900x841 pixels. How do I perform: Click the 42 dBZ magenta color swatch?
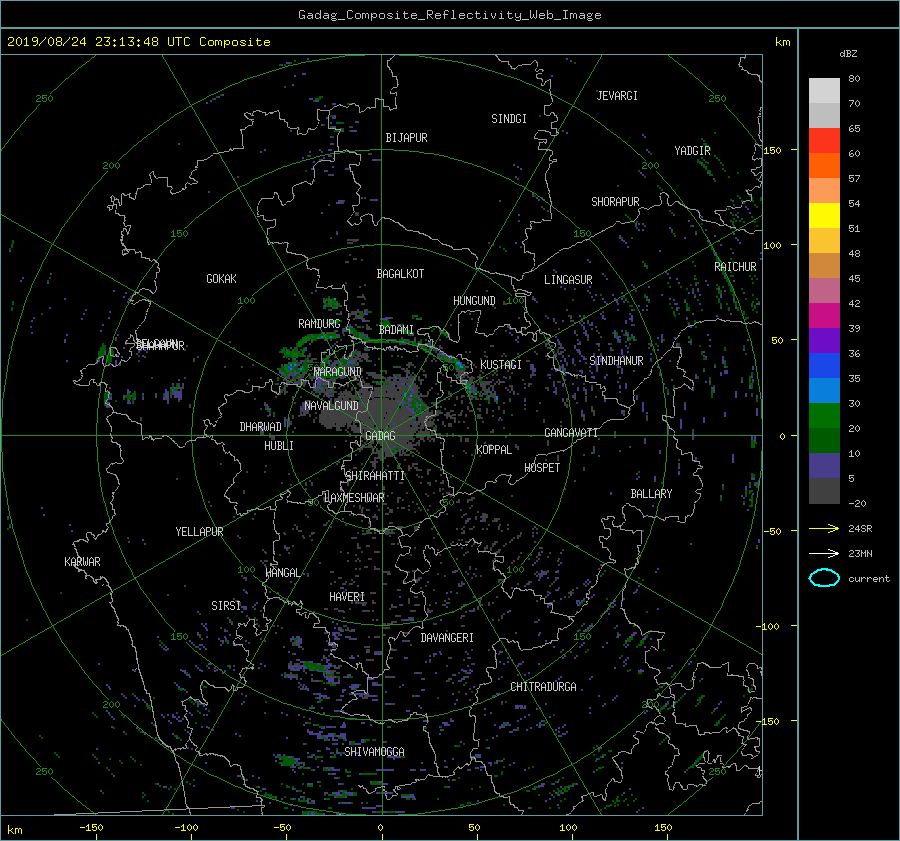[824, 315]
